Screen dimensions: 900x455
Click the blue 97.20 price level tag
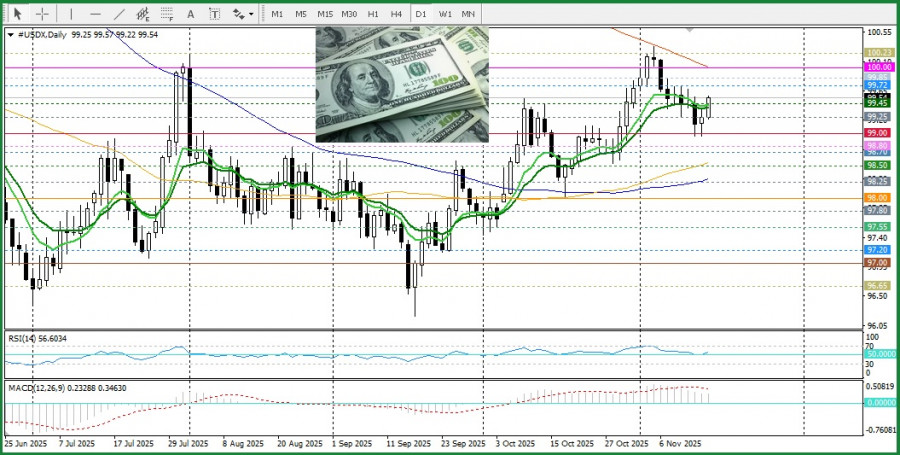[x=878, y=250]
